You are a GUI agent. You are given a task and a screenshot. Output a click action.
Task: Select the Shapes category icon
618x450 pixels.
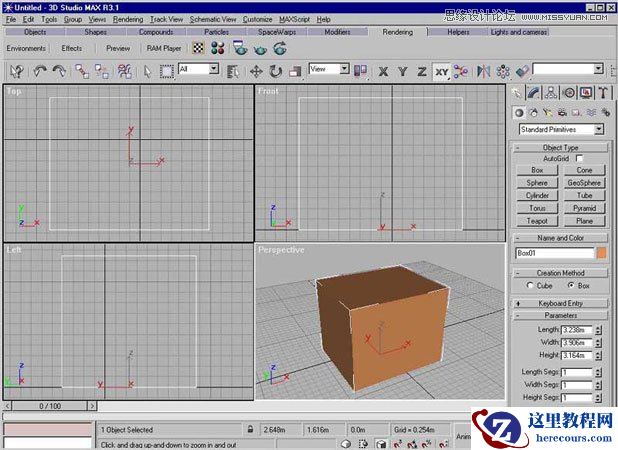pyautogui.click(x=533, y=113)
